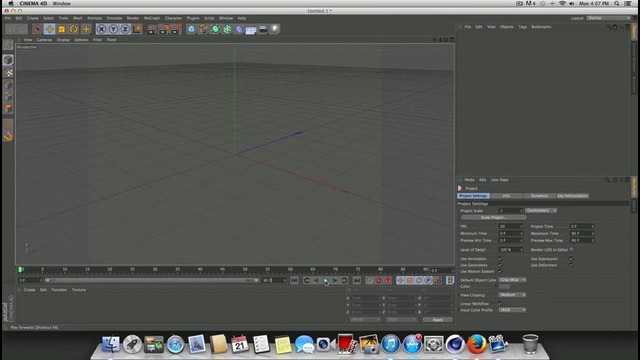Toggle the Use Motion System checkbox
Image resolution: width=640 pixels, height=360 pixels.
tap(500, 271)
